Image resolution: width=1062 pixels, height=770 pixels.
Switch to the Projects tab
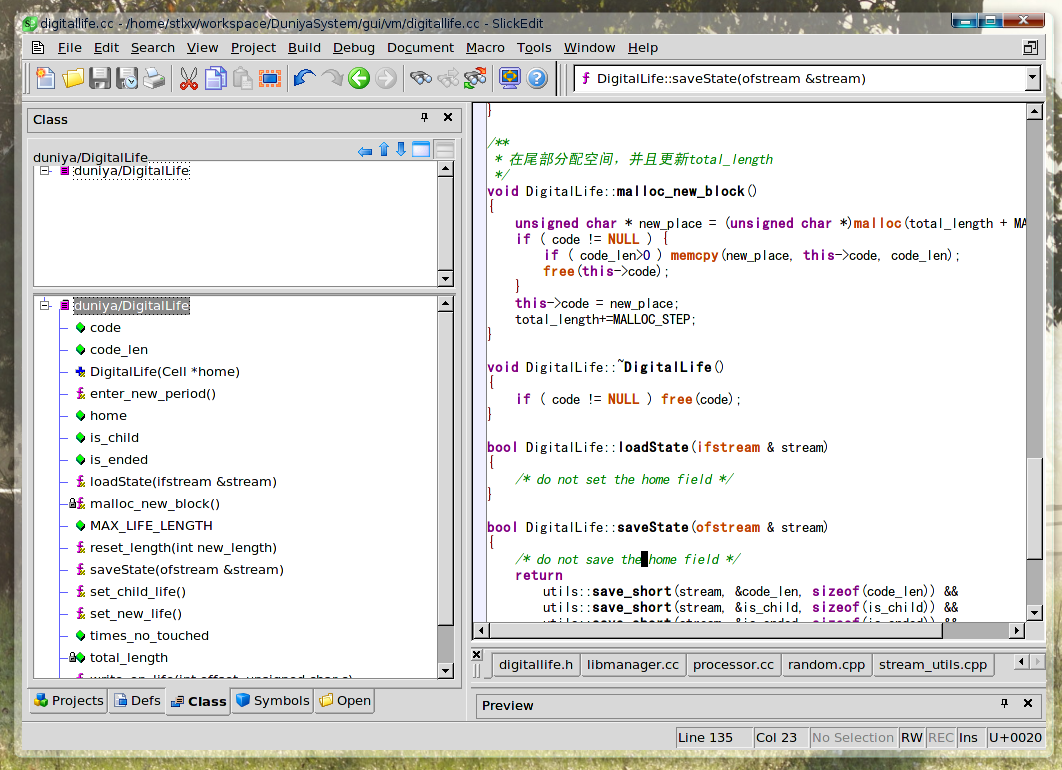(x=68, y=700)
